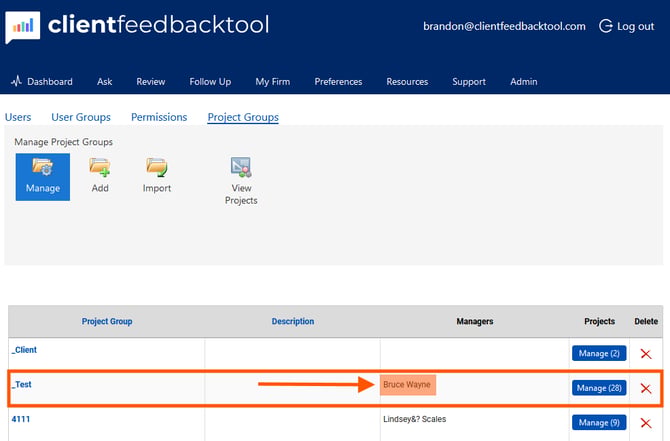Click Manage (2) for _Client
Screen dimensions: 670x441
coord(599,353)
